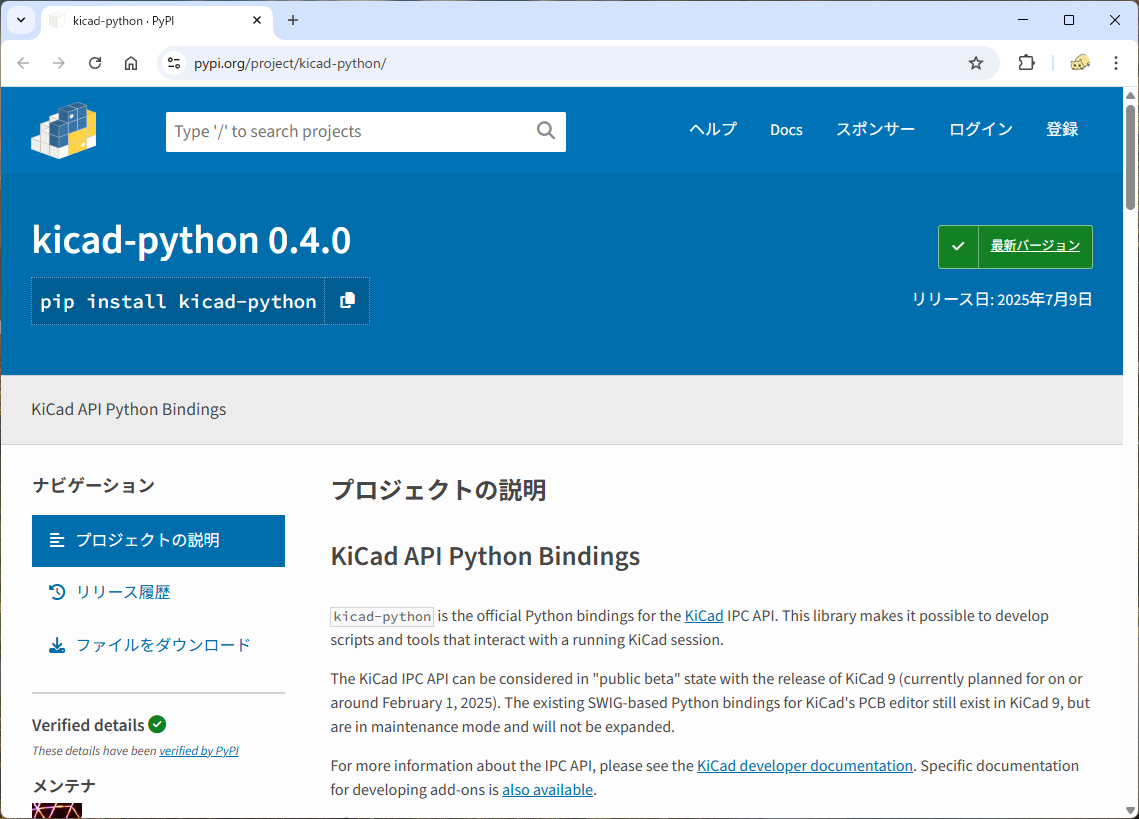This screenshot has width=1139, height=819.
Task: Open the リリース履歴 navigation tab
Action: coord(123,592)
